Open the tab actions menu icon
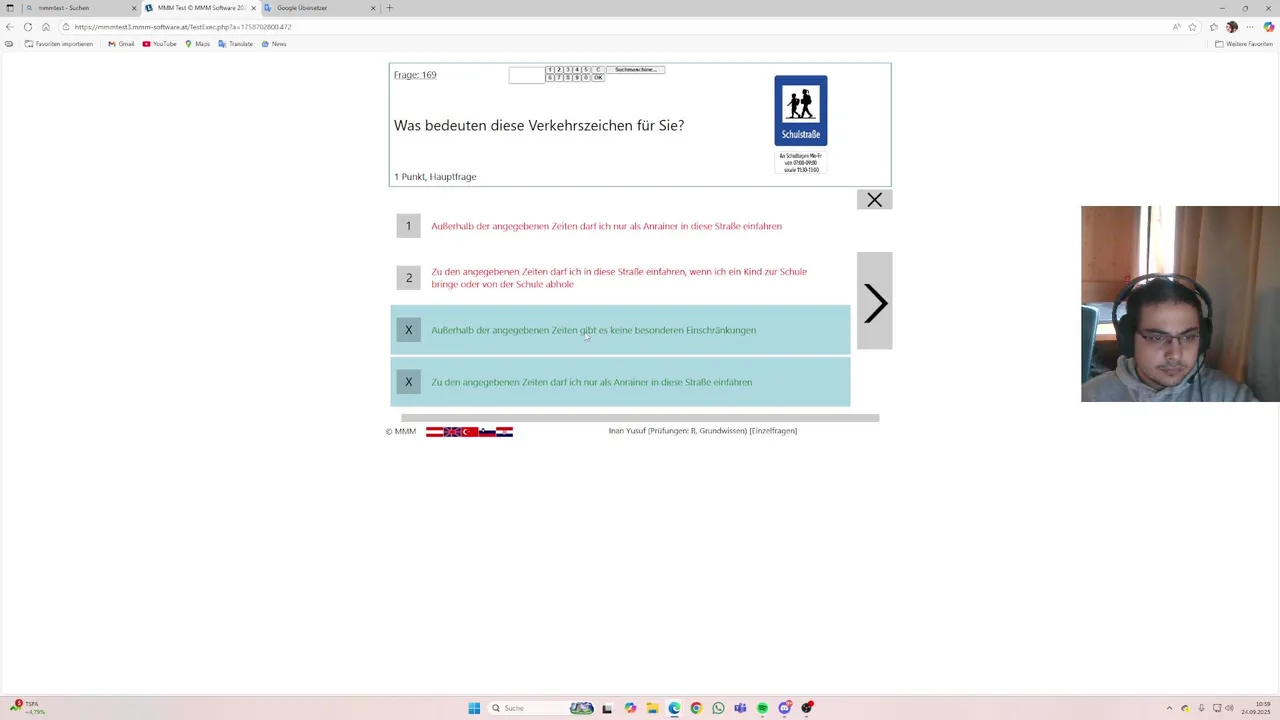Screen dimensions: 1280x720 [10, 8]
